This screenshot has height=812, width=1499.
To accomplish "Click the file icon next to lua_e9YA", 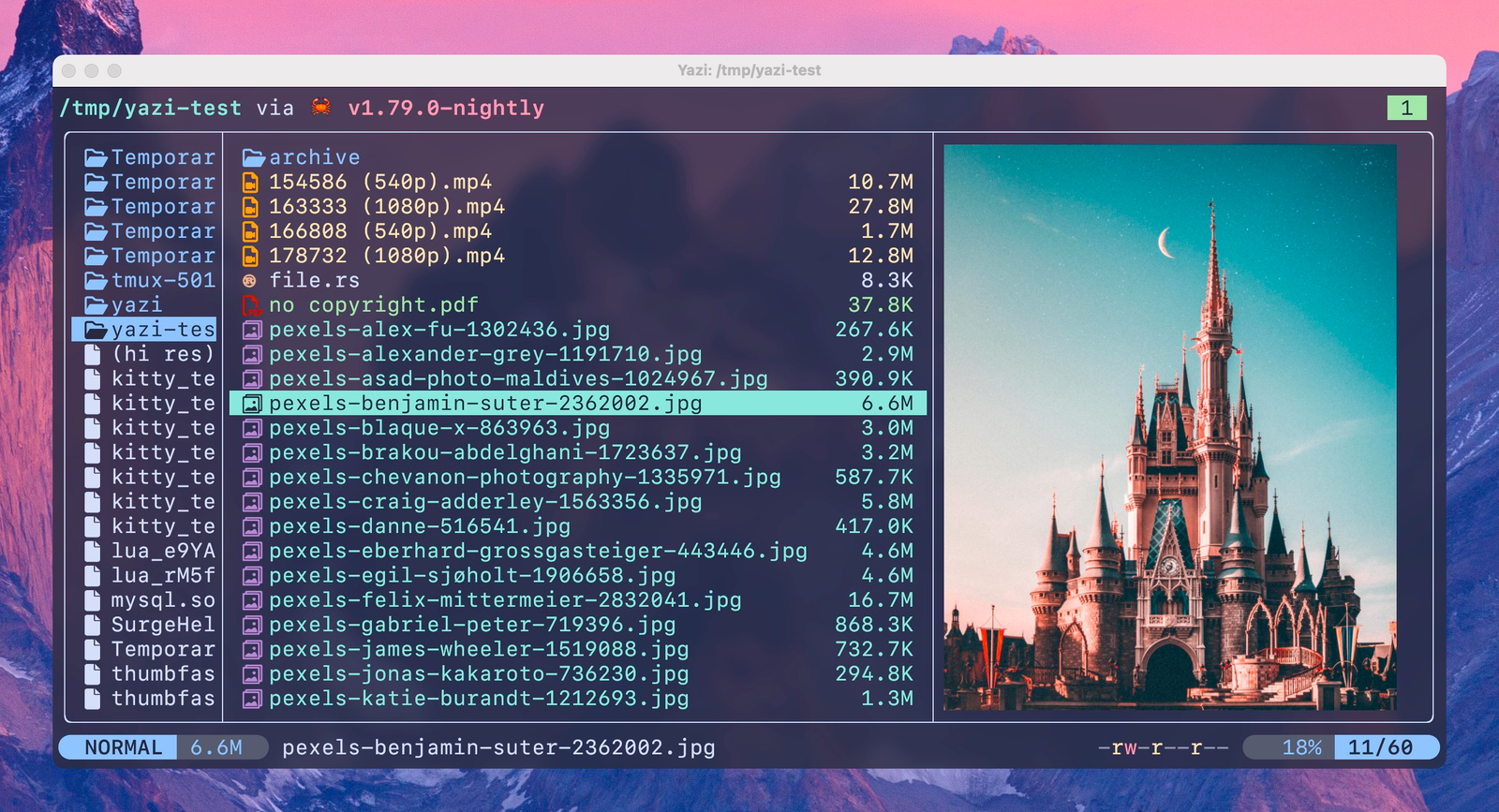I will coord(92,551).
